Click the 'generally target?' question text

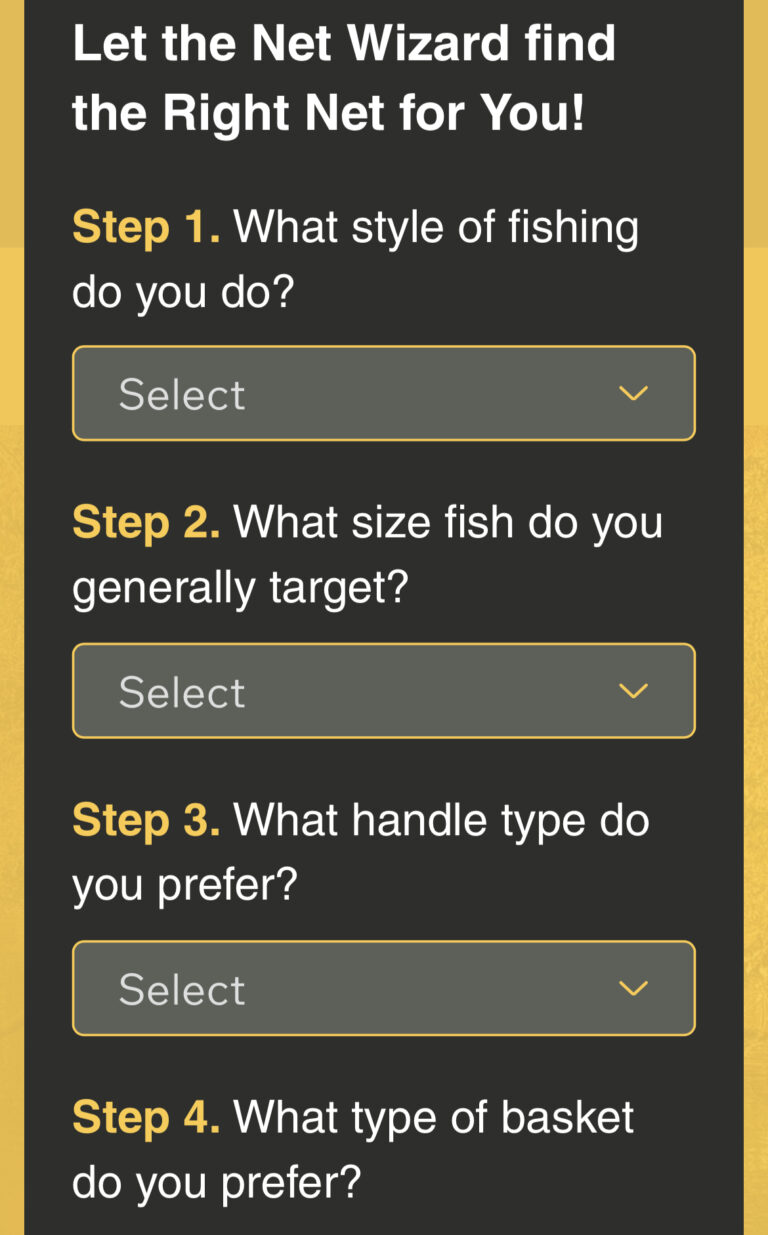pos(240,589)
